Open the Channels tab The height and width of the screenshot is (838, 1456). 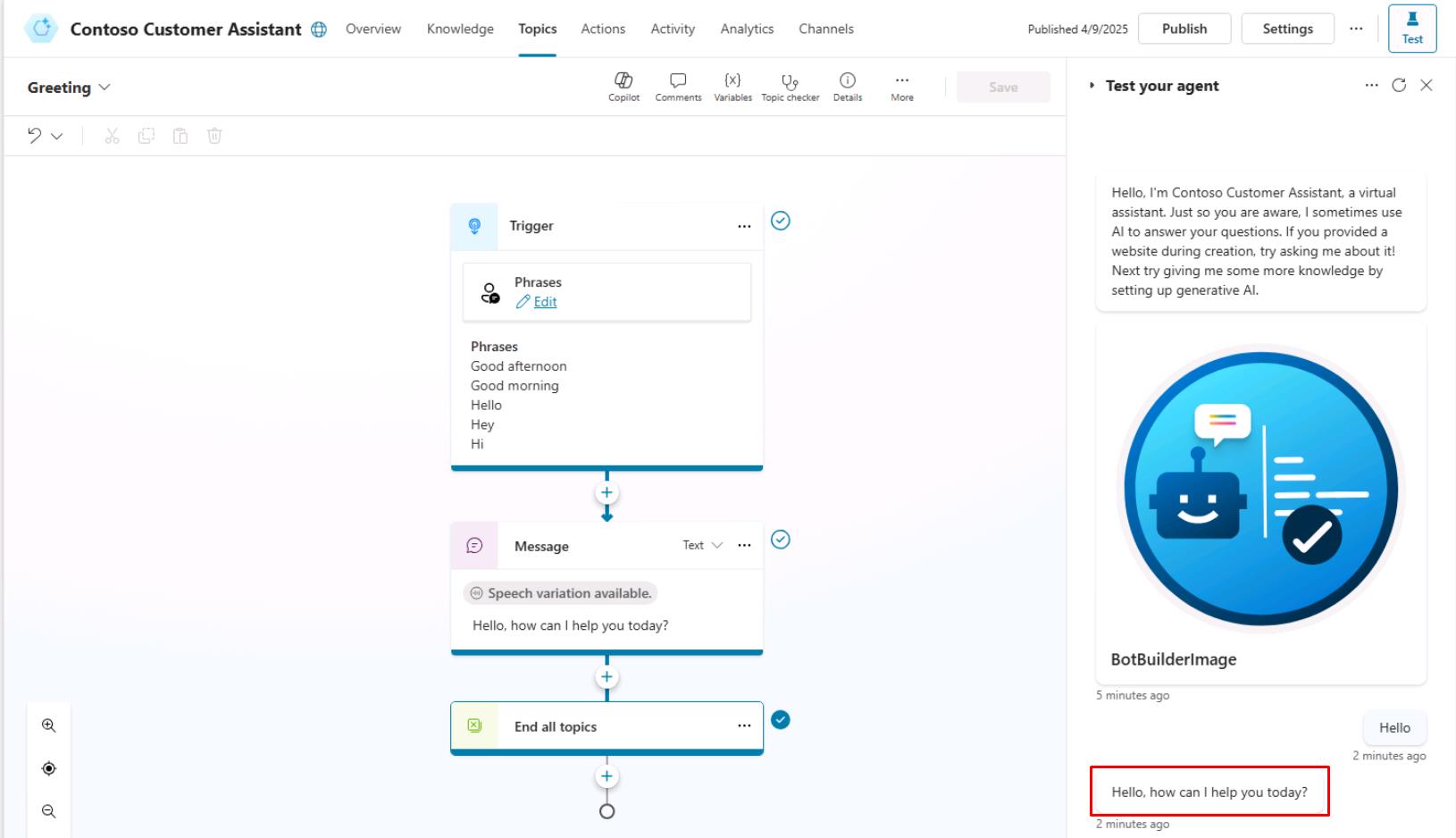point(826,29)
